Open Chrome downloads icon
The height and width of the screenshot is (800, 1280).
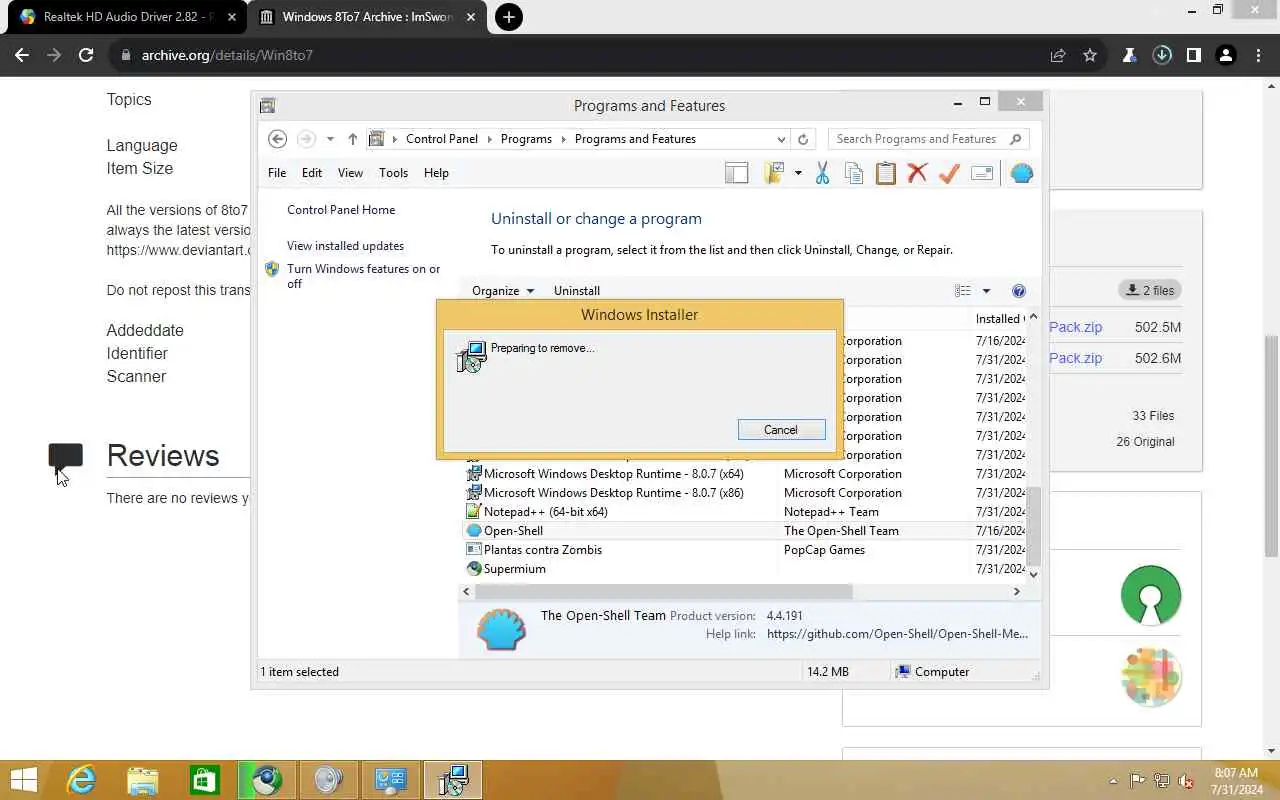pyautogui.click(x=1162, y=55)
